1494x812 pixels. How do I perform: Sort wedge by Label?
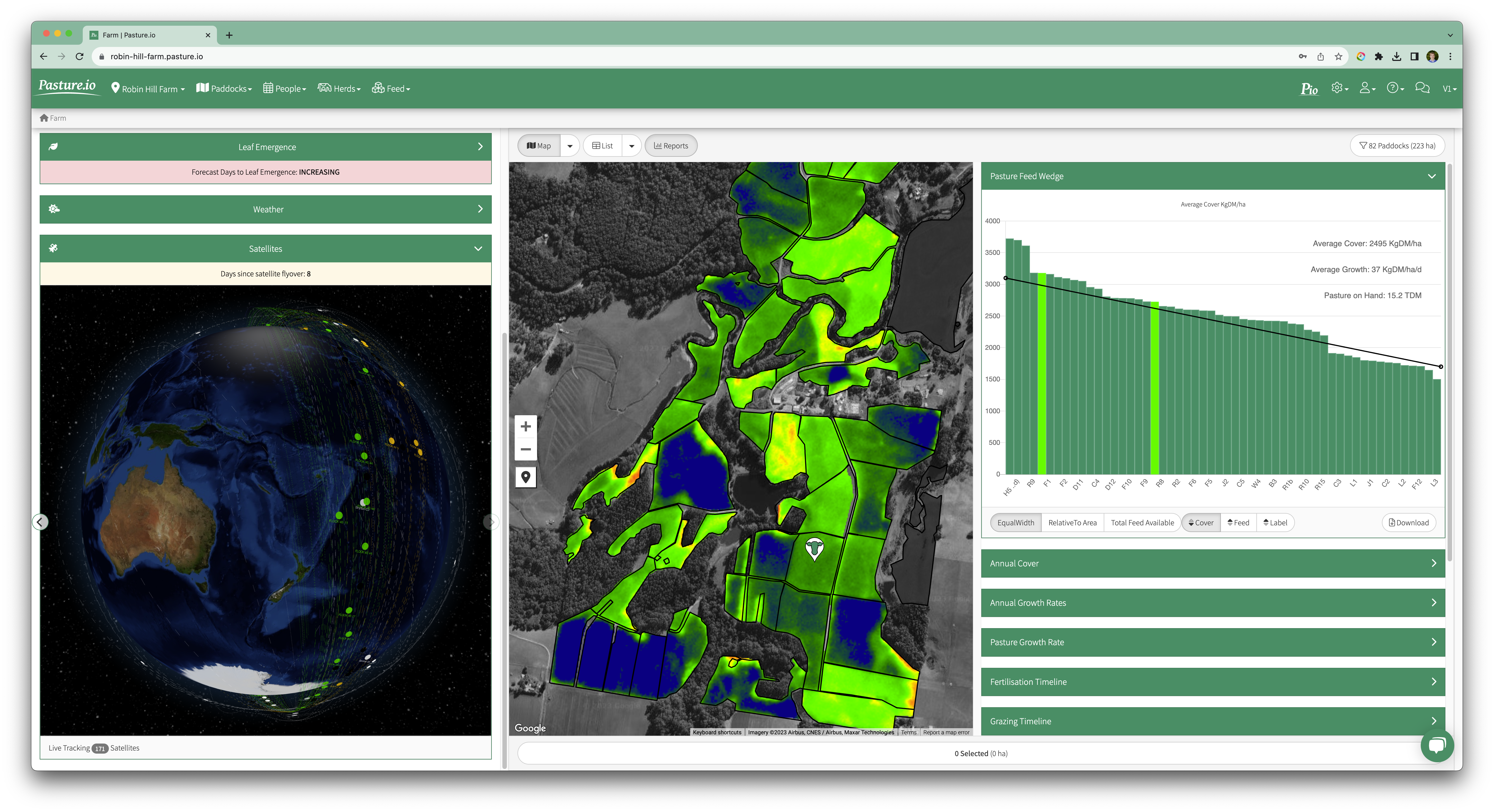coord(1275,523)
